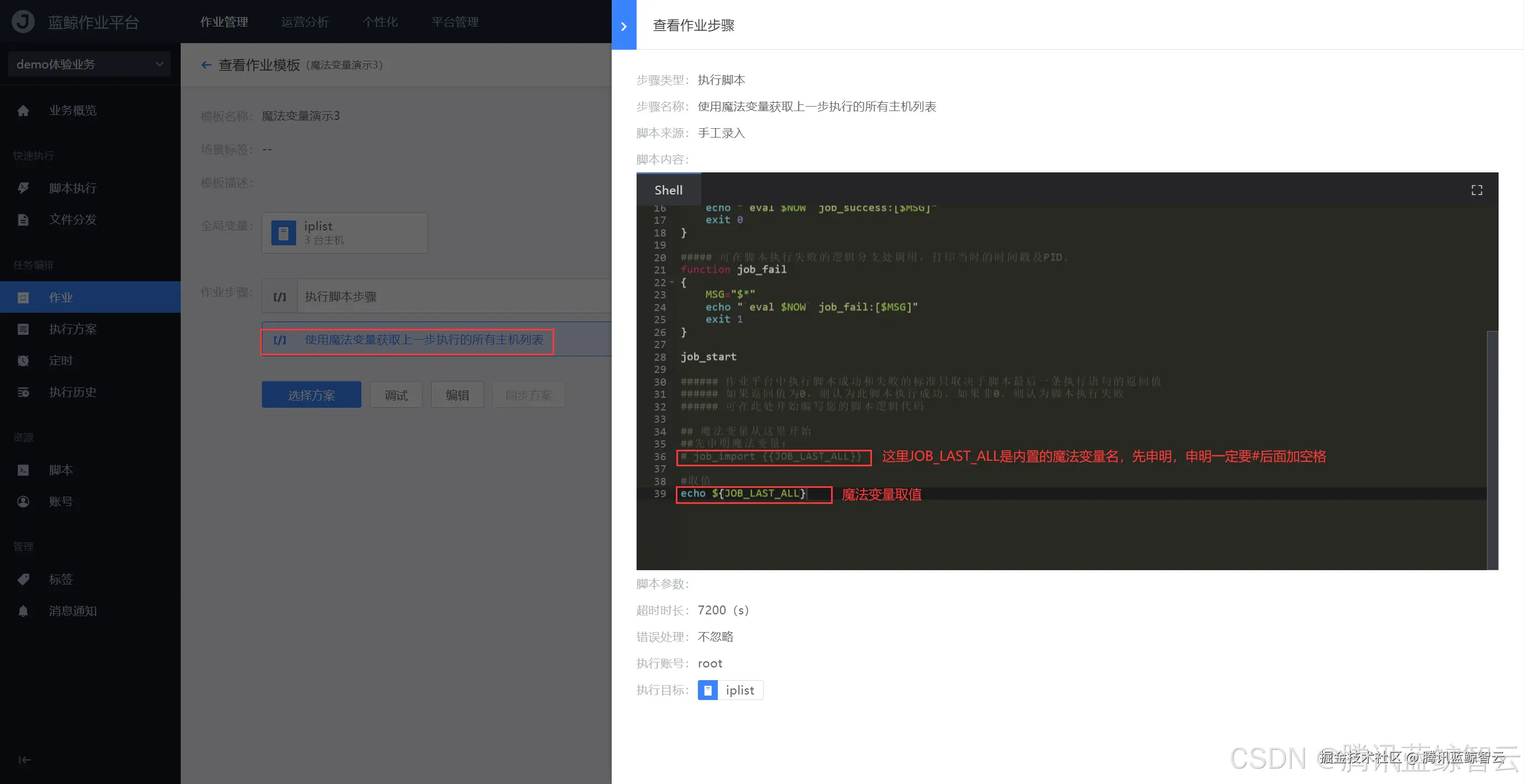Viewport: 1524px width, 784px height.
Task: Open the demo体验业务 business dropdown
Action: (x=90, y=64)
